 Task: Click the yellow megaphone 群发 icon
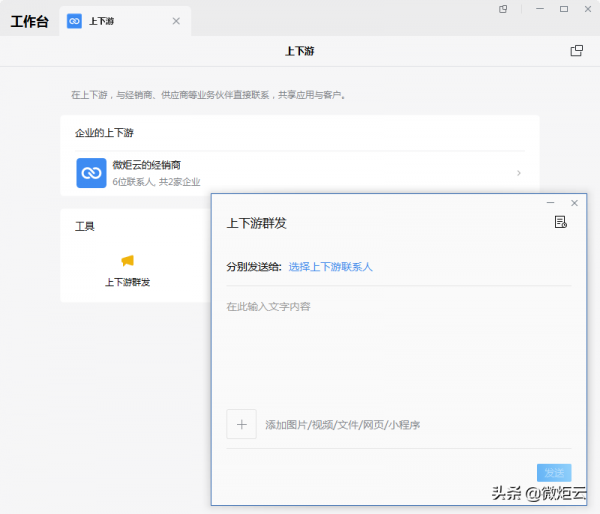(x=127, y=260)
